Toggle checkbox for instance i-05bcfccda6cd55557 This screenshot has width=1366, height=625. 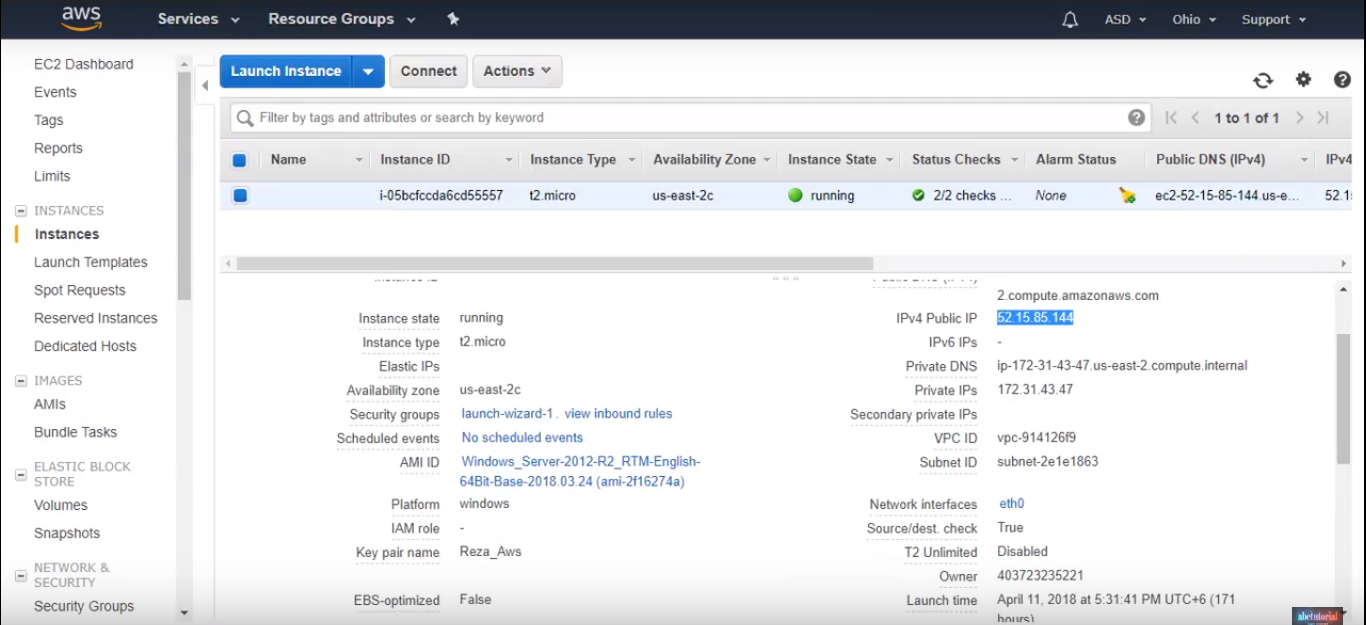click(x=239, y=196)
